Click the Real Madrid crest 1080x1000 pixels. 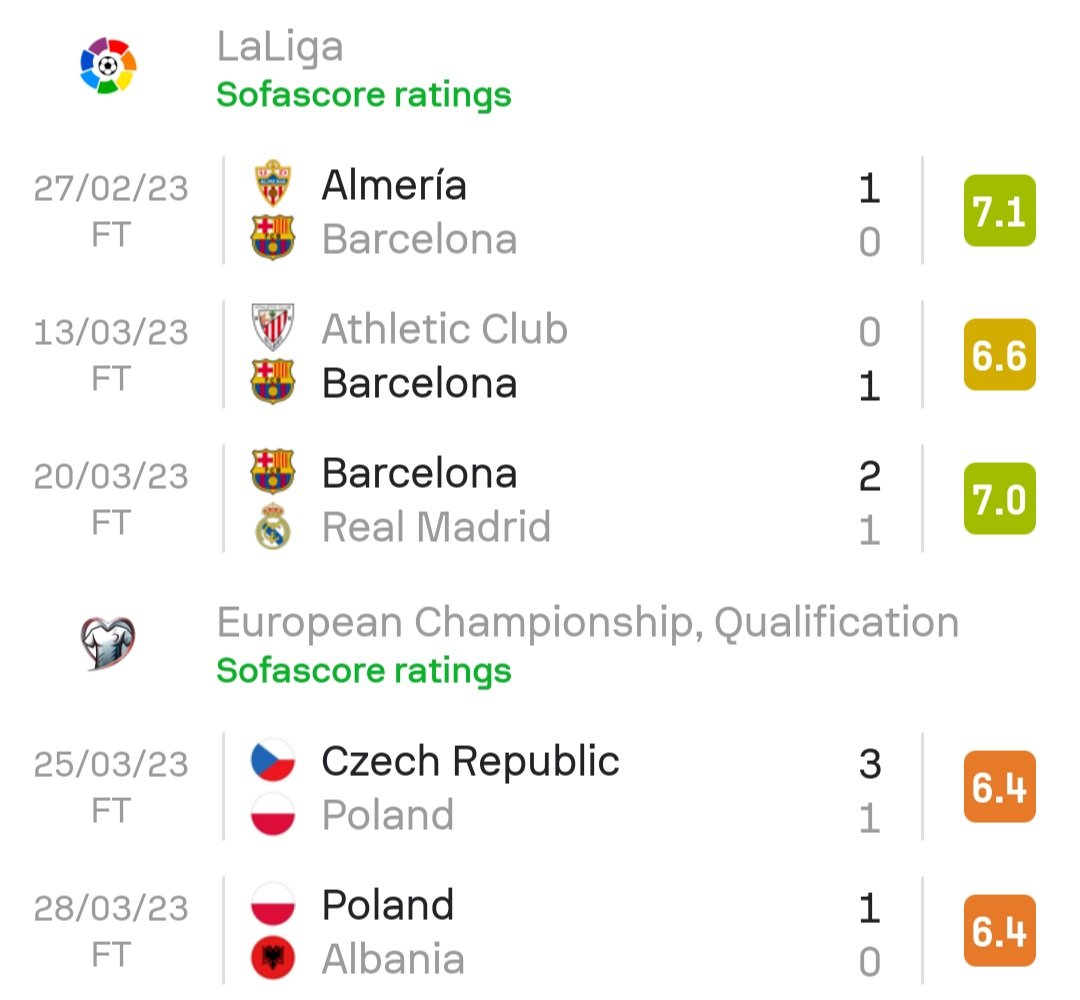(273, 526)
